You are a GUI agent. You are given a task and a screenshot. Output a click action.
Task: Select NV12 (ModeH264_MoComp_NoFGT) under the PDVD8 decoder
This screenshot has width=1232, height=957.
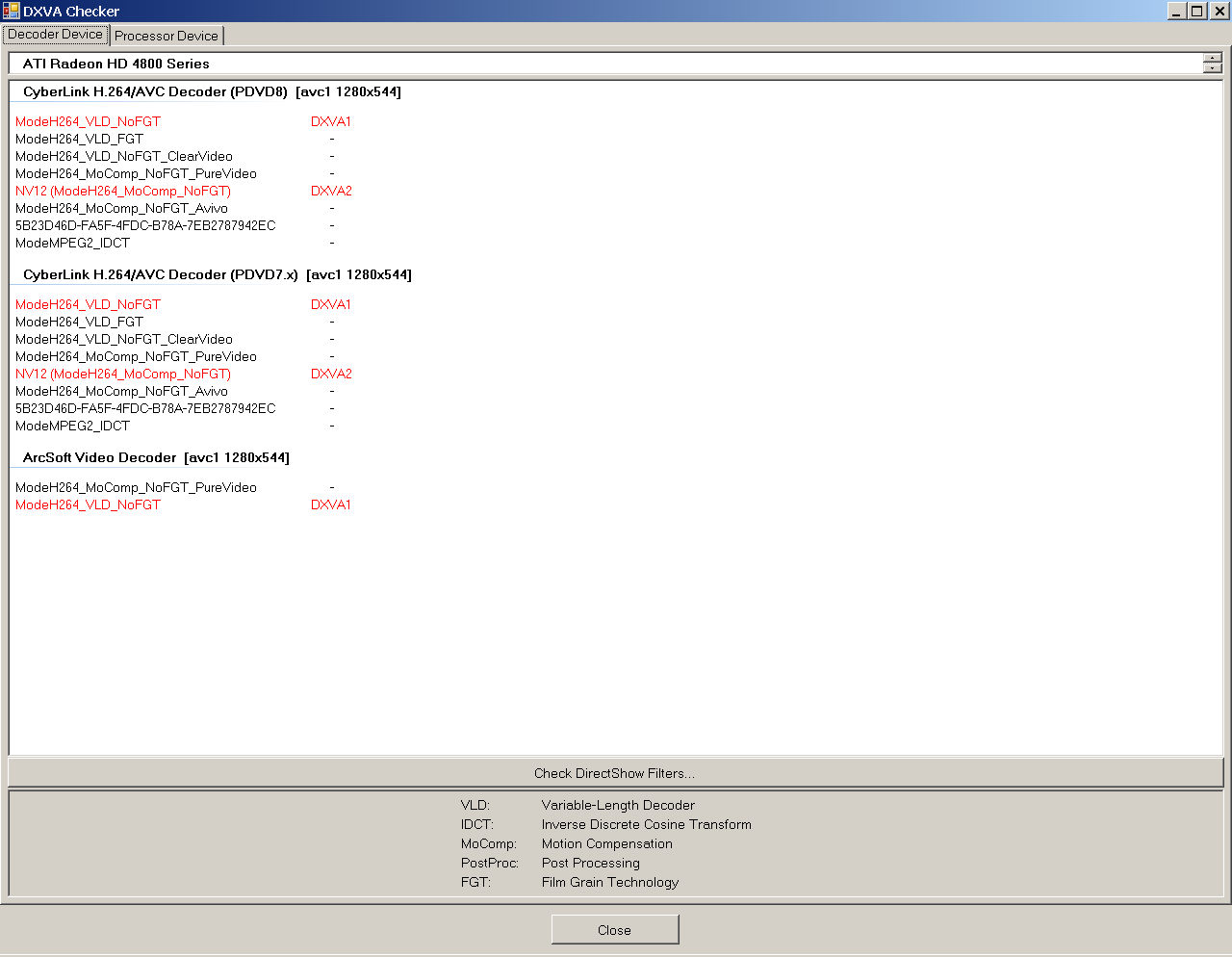[x=123, y=191]
